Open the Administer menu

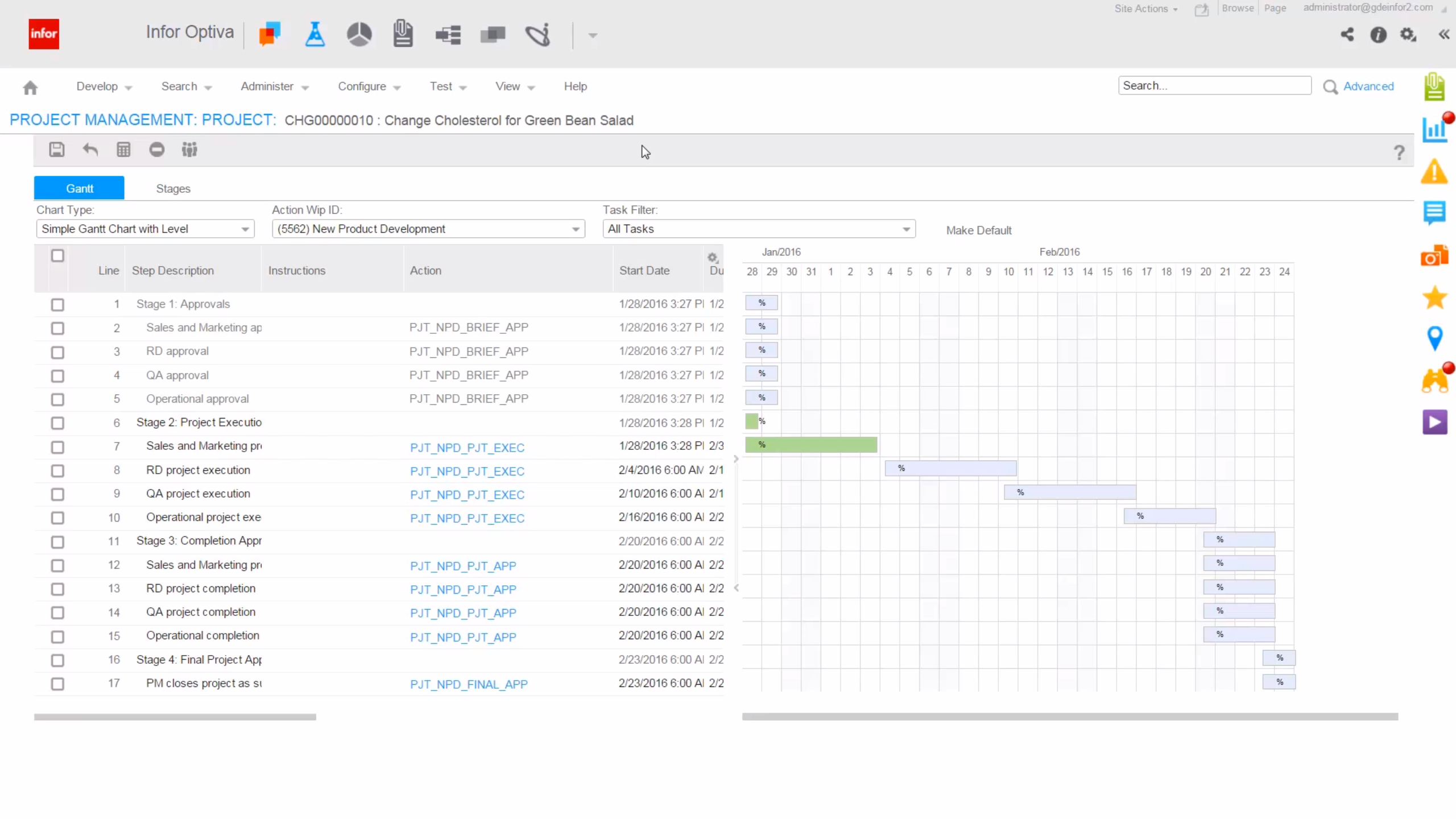274,86
